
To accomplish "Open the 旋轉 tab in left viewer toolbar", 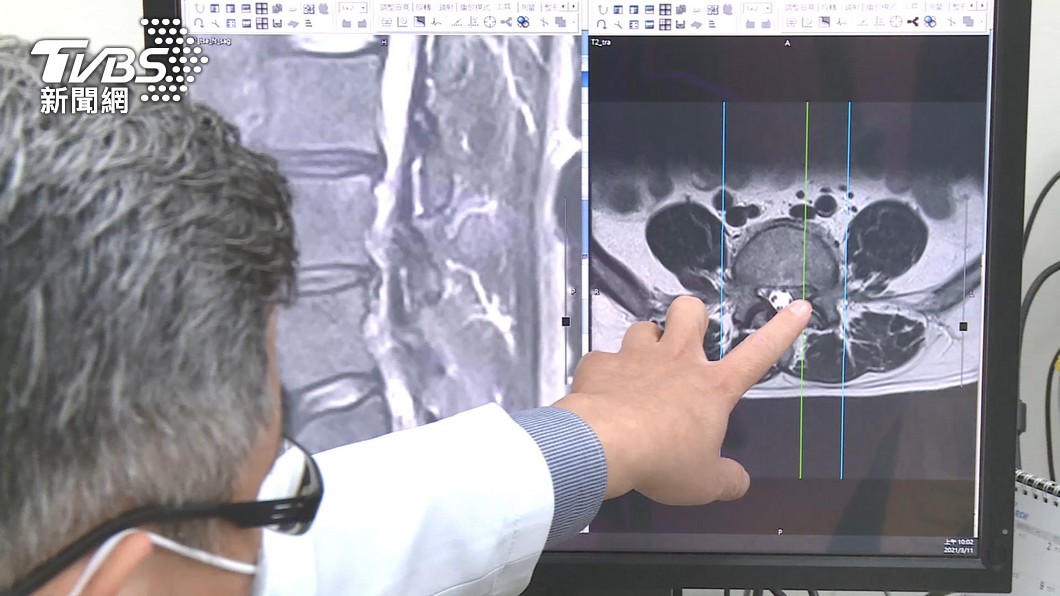I will click(422, 7).
